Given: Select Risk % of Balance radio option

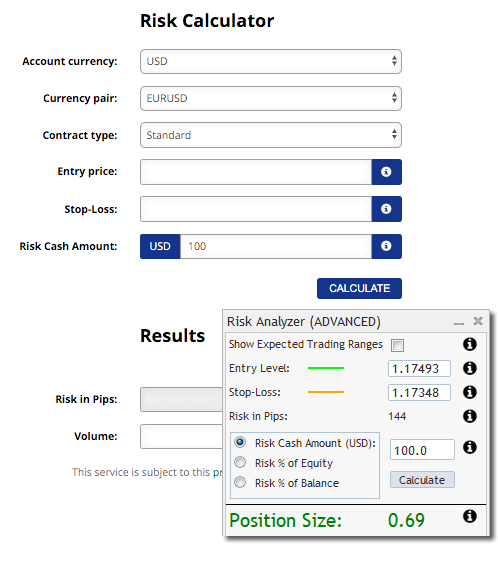Looking at the screenshot, I should [240, 482].
